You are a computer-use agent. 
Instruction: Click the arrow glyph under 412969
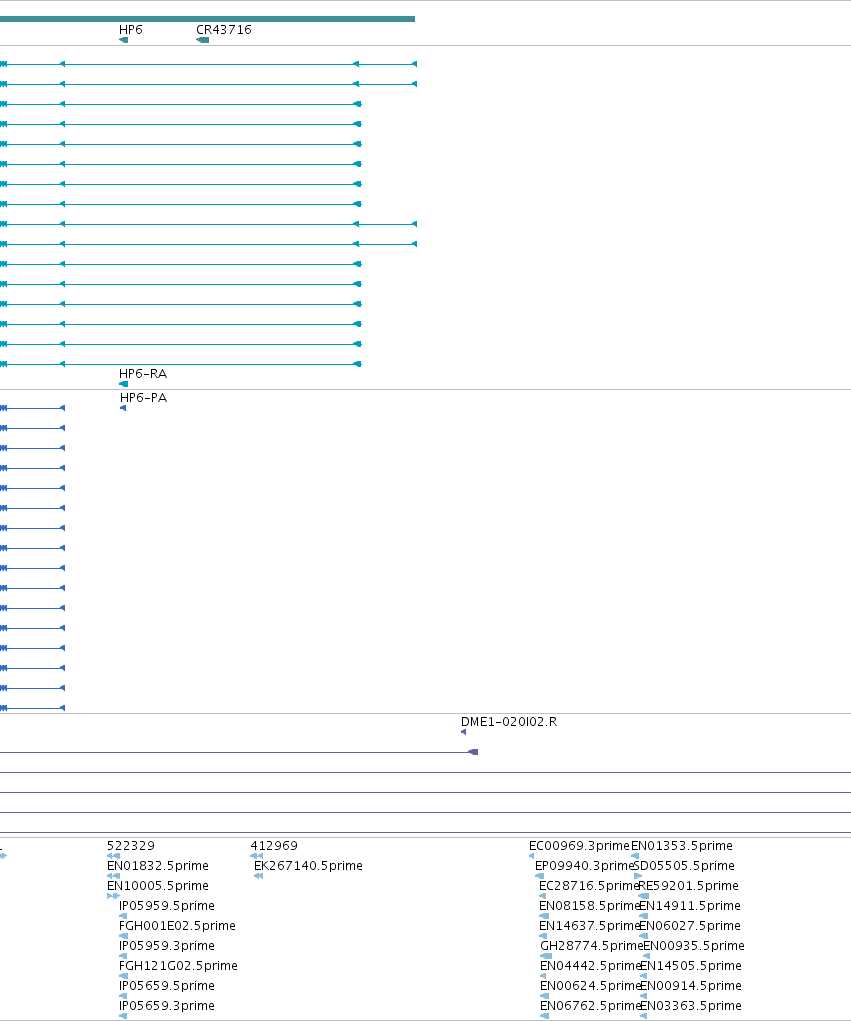[x=257, y=856]
